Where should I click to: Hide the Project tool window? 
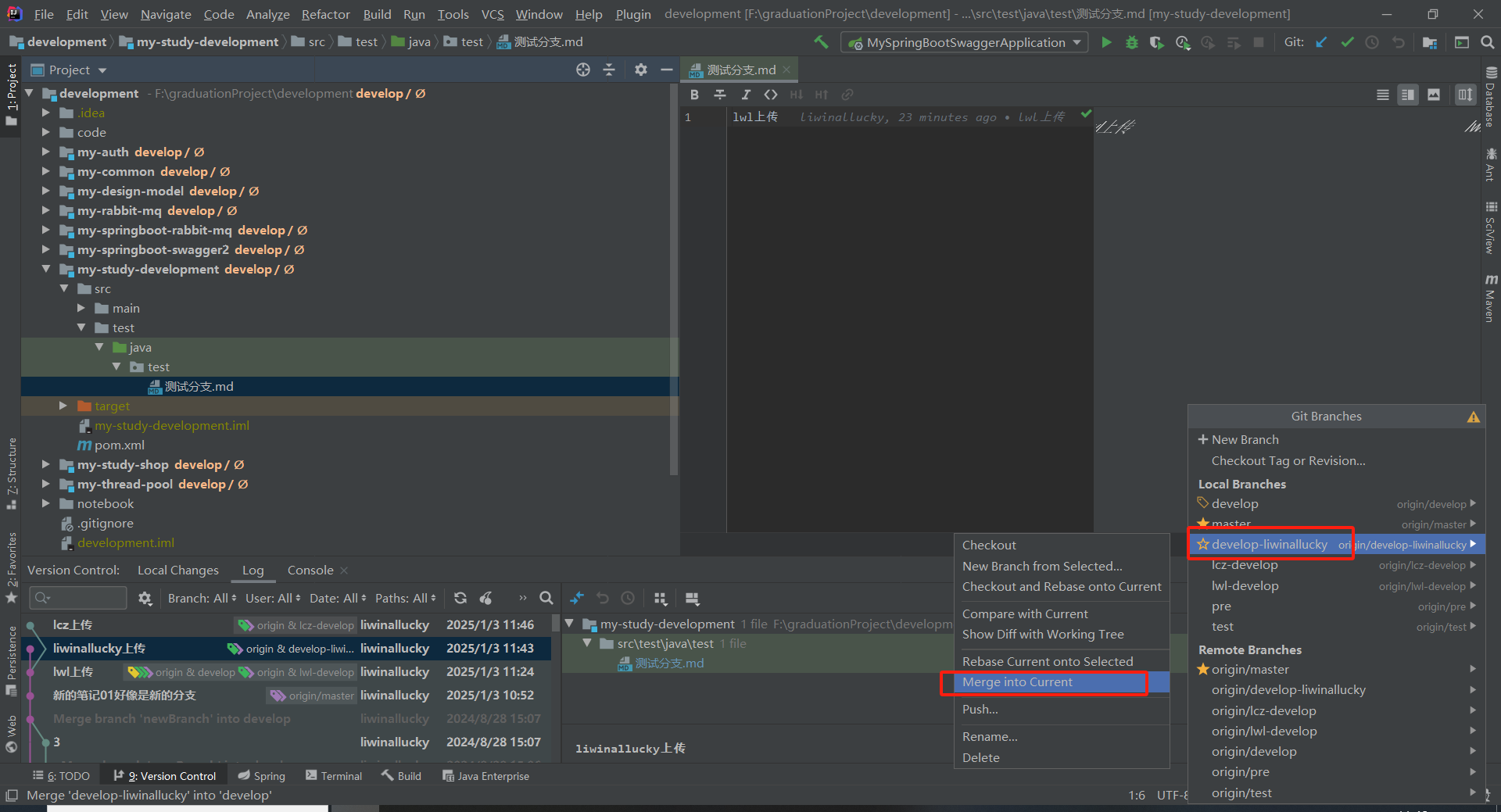(x=667, y=70)
